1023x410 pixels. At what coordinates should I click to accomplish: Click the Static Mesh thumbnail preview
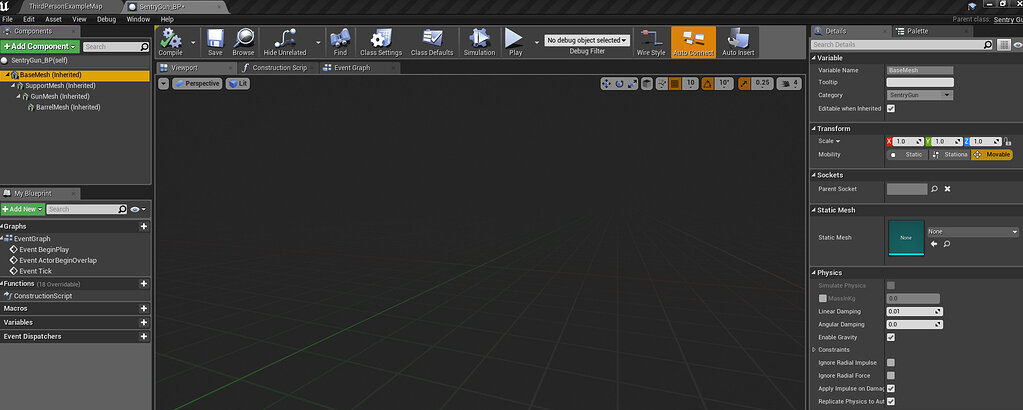coord(906,237)
